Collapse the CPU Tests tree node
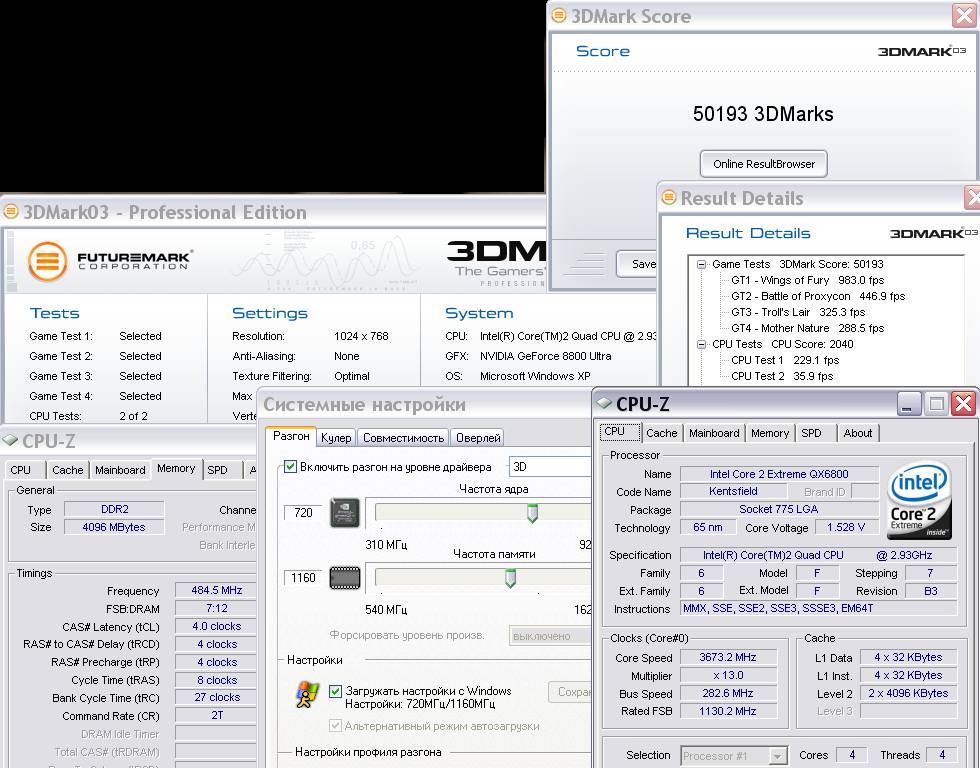 point(701,344)
